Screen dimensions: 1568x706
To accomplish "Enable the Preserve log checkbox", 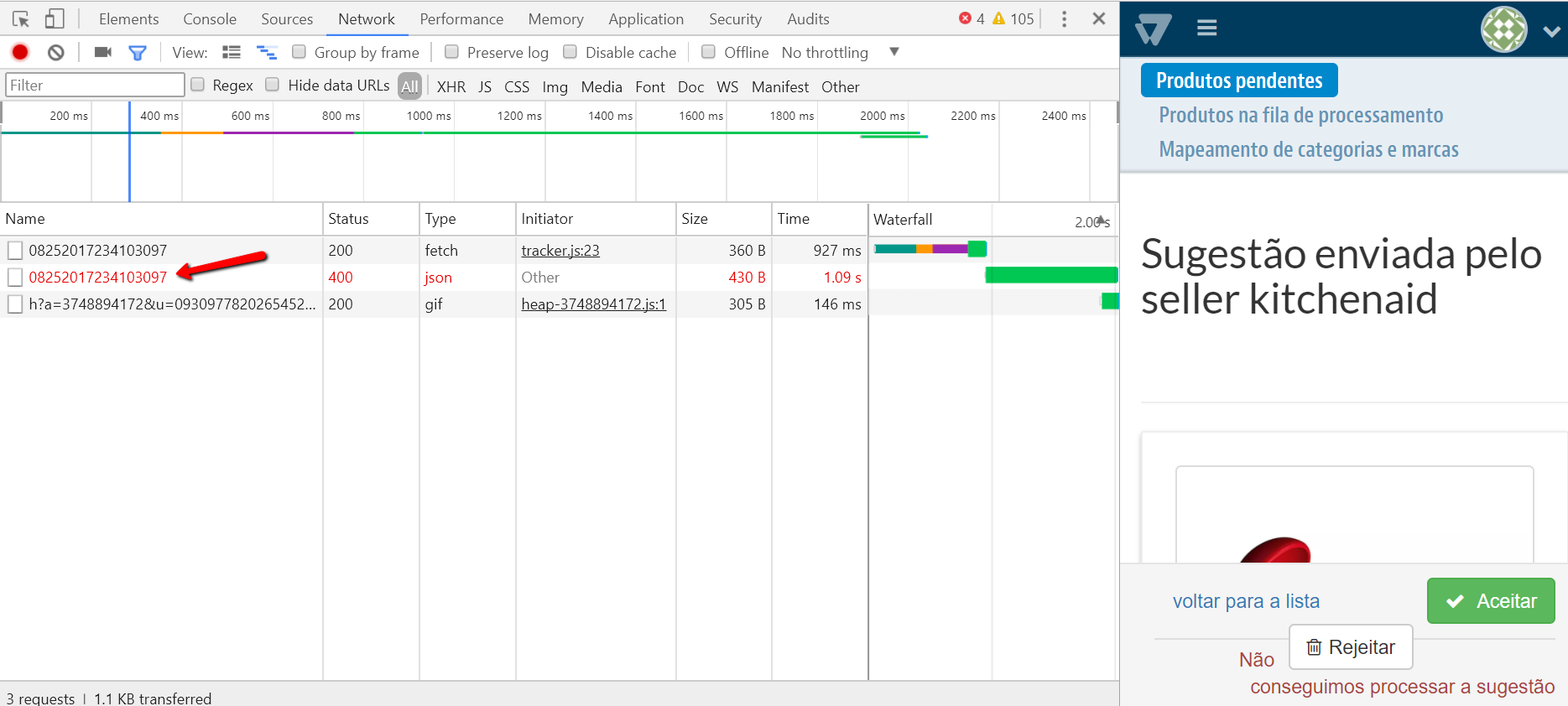I will point(452,52).
